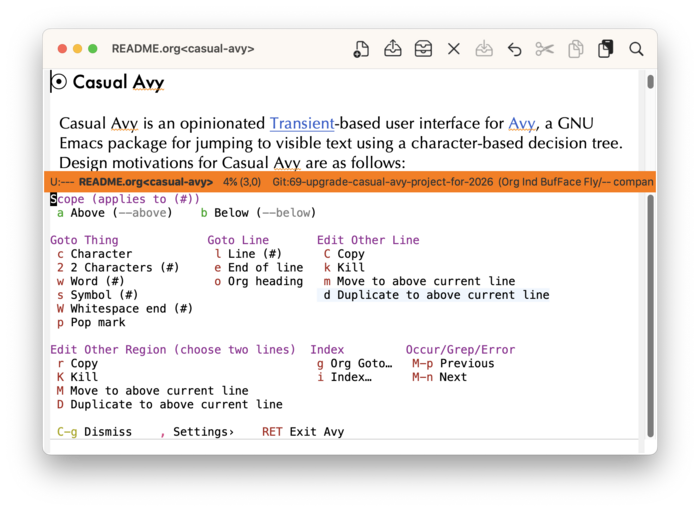Screen dimensions: 700x511
Task: Click the Goto Thing section heading
Action: 84,240
